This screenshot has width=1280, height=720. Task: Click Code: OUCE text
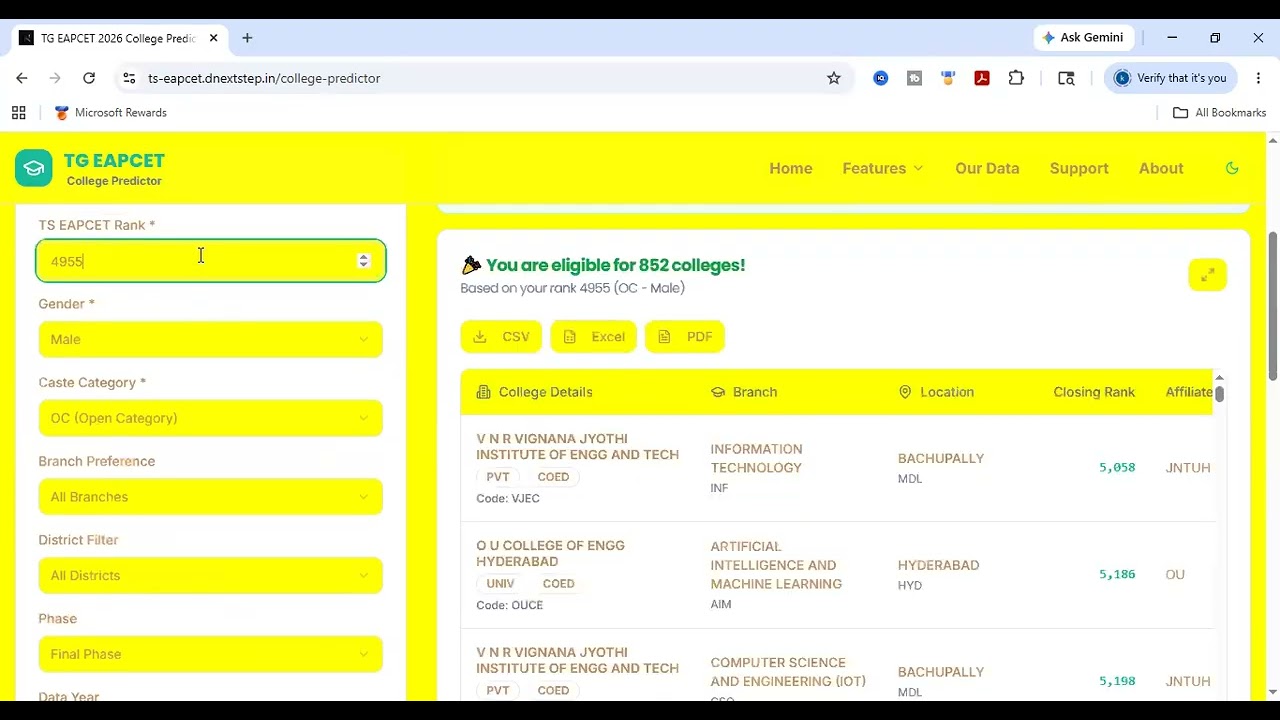click(509, 605)
